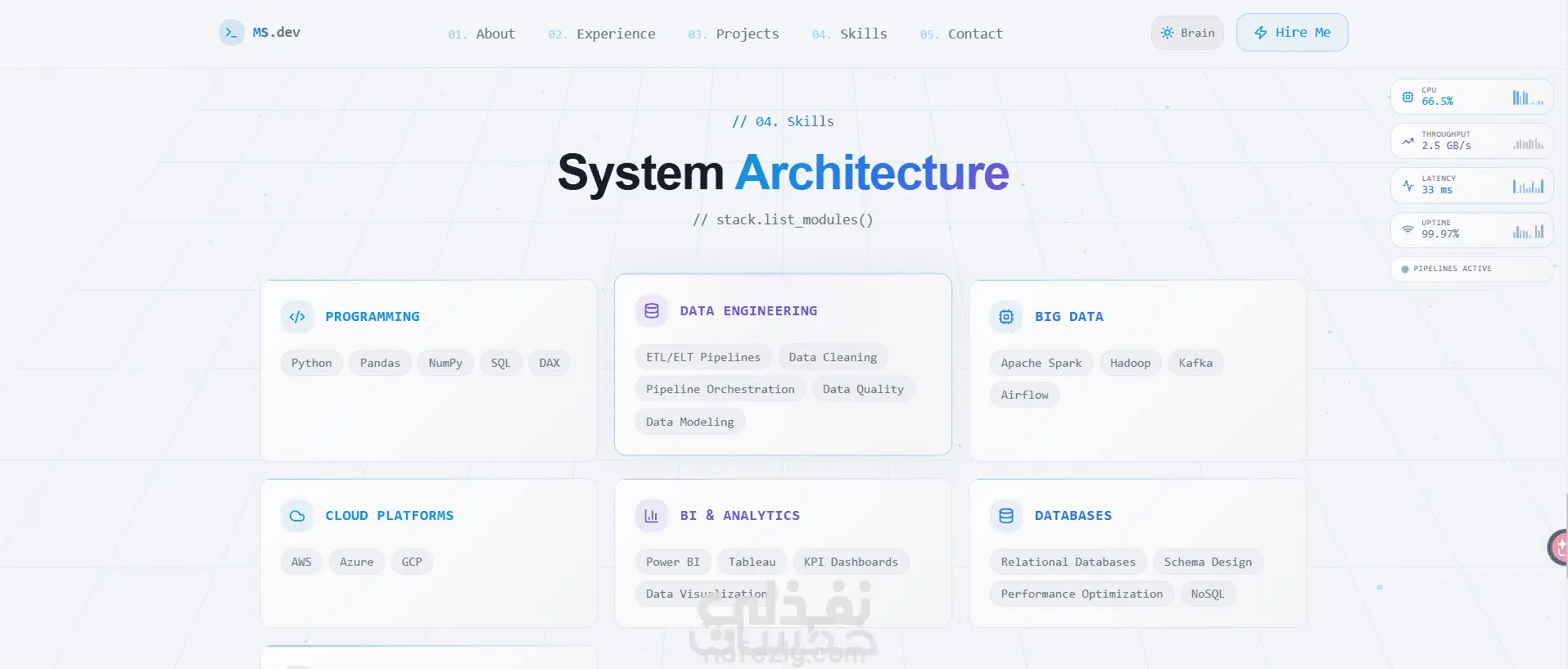Viewport: 1568px width, 669px height.
Task: Click the MS.dev brand link
Action: tap(260, 33)
